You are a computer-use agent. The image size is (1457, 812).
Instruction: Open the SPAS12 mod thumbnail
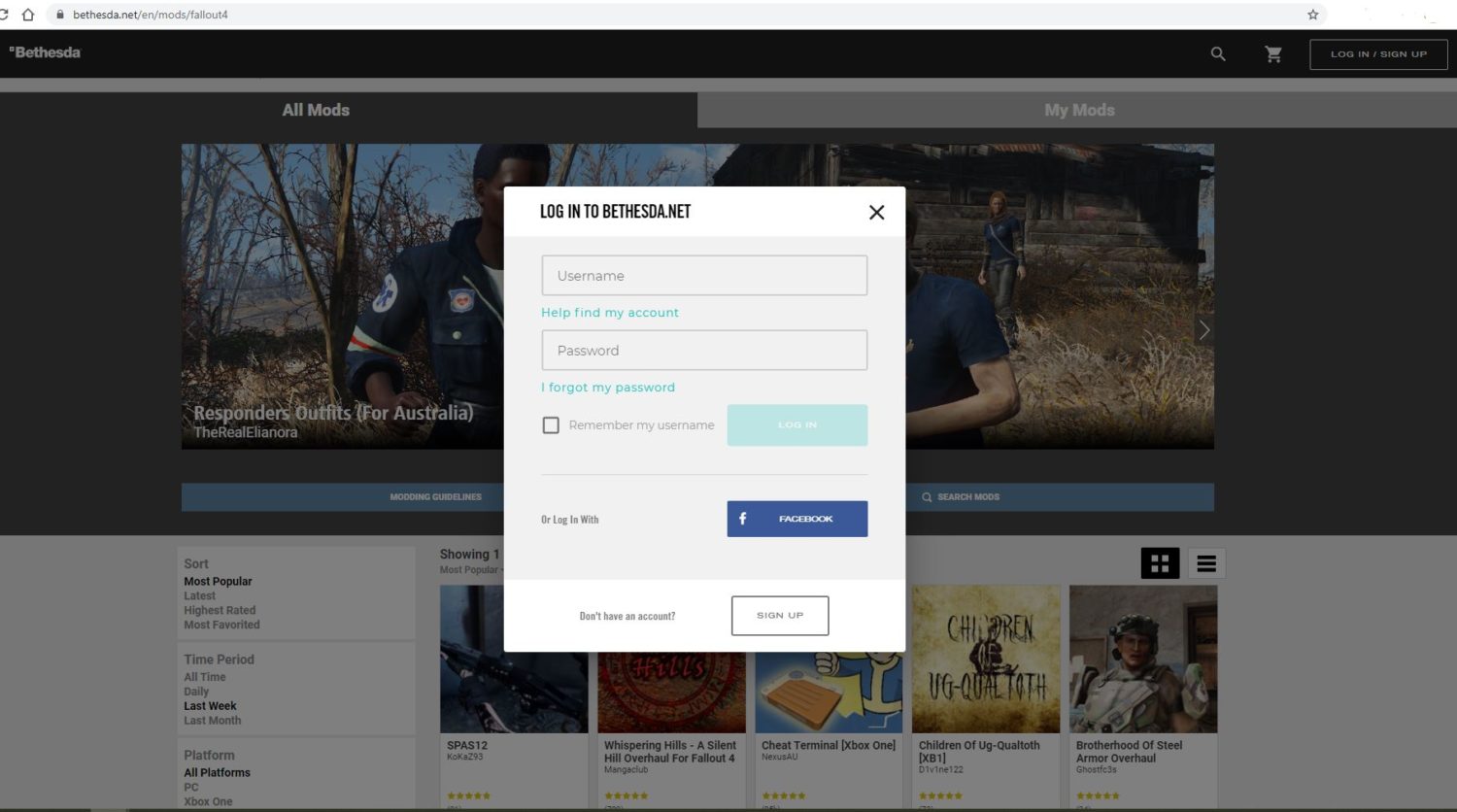tap(514, 660)
